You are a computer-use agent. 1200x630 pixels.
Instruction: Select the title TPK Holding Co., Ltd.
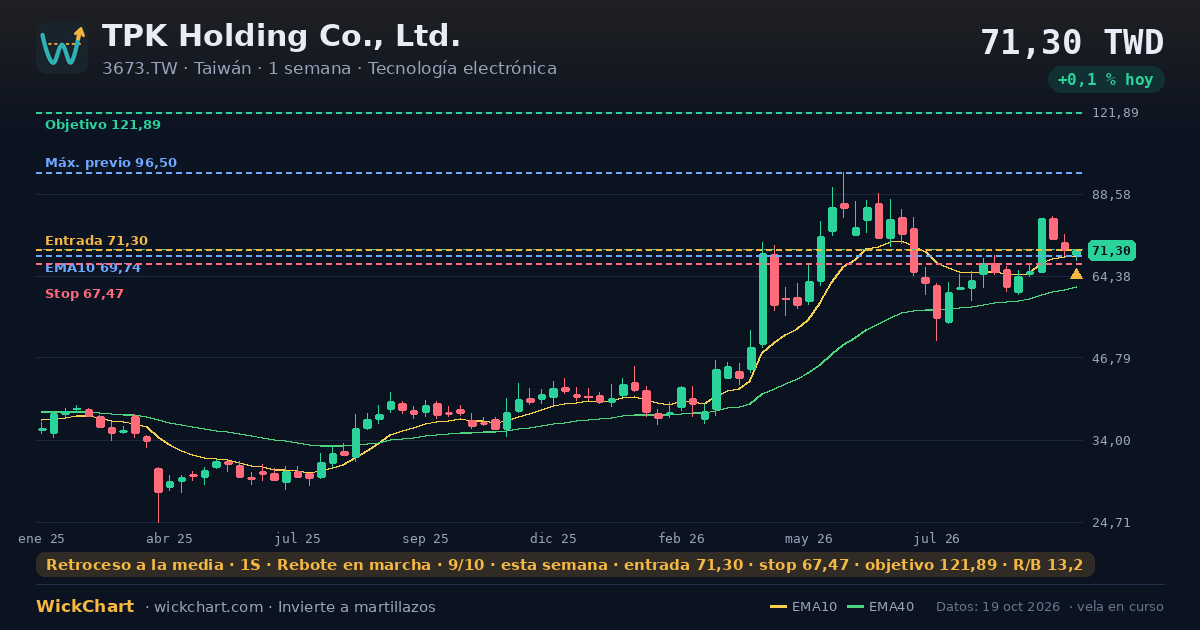coord(281,37)
